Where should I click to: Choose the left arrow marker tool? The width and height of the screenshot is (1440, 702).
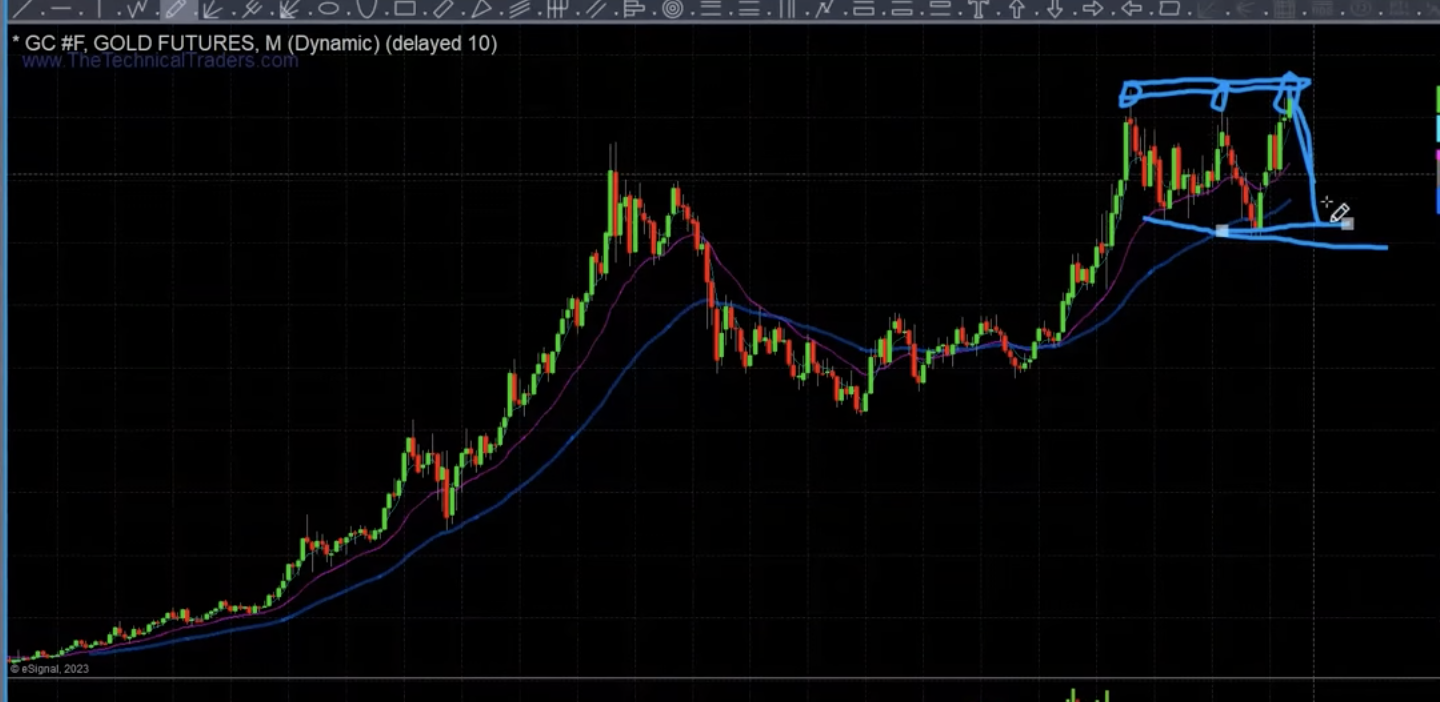click(1131, 9)
